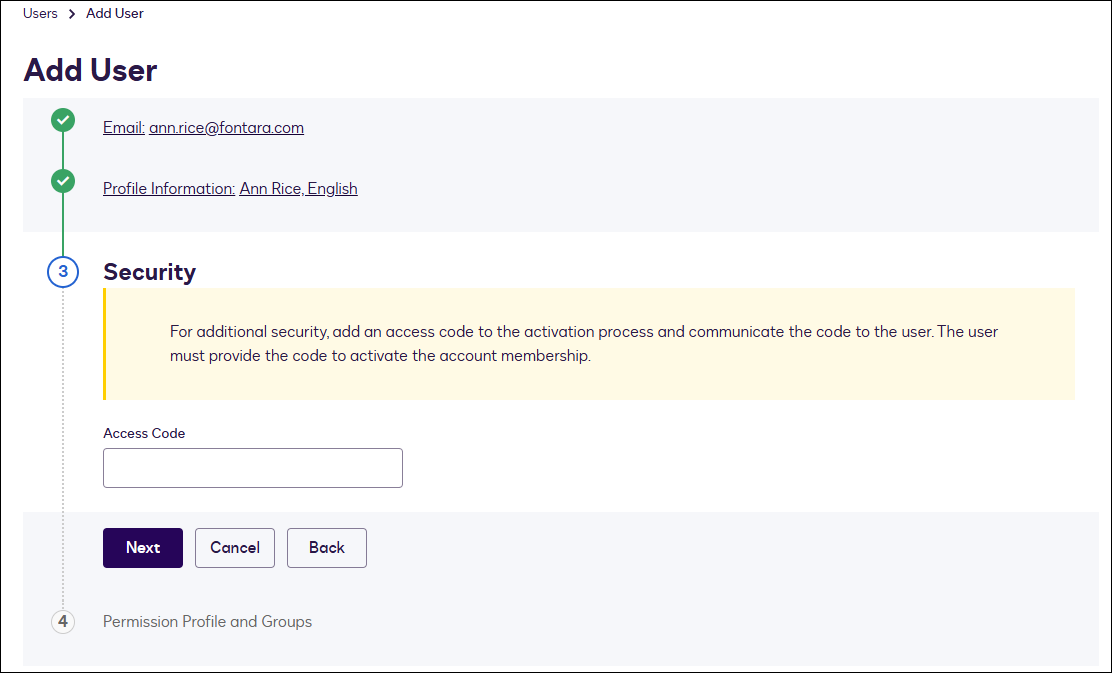The width and height of the screenshot is (1112, 673).
Task: Open the Email step label link
Action: [x=124, y=128]
